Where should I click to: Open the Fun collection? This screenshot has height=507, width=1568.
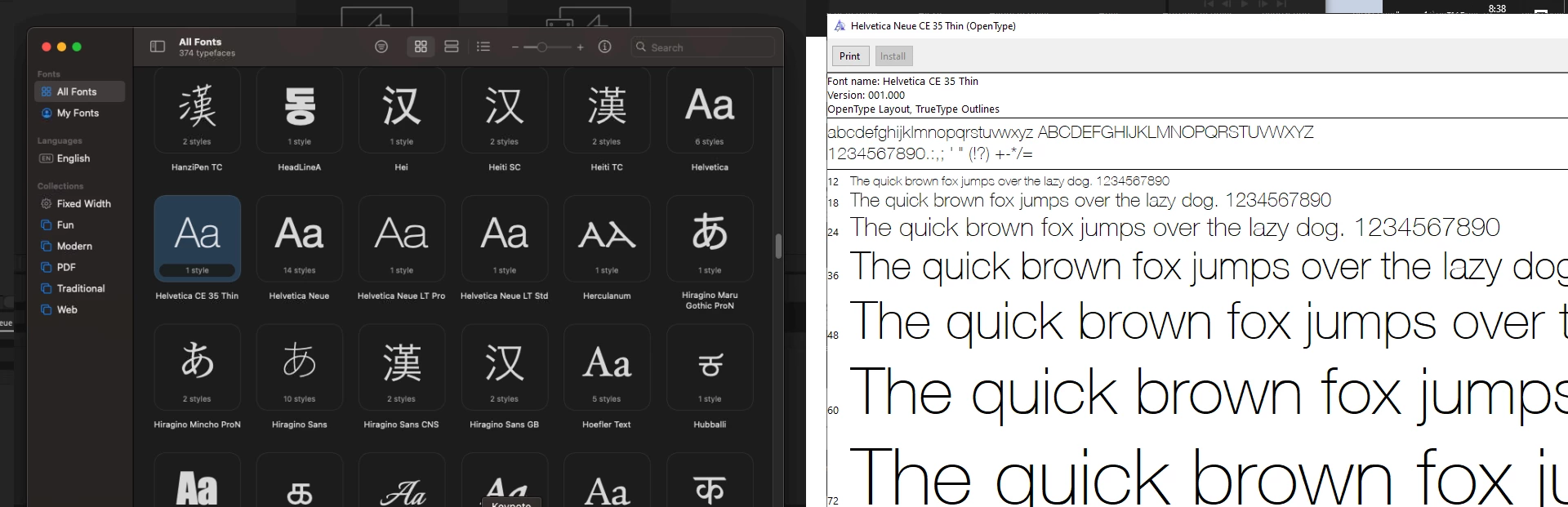[x=79, y=225]
